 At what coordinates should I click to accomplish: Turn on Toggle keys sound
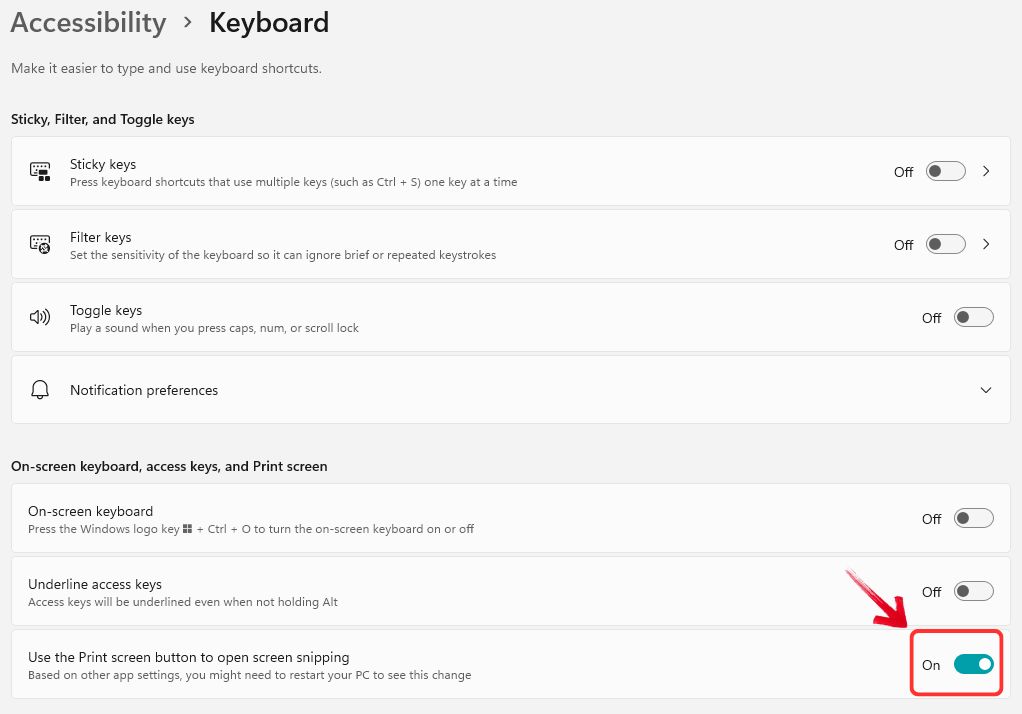click(972, 317)
